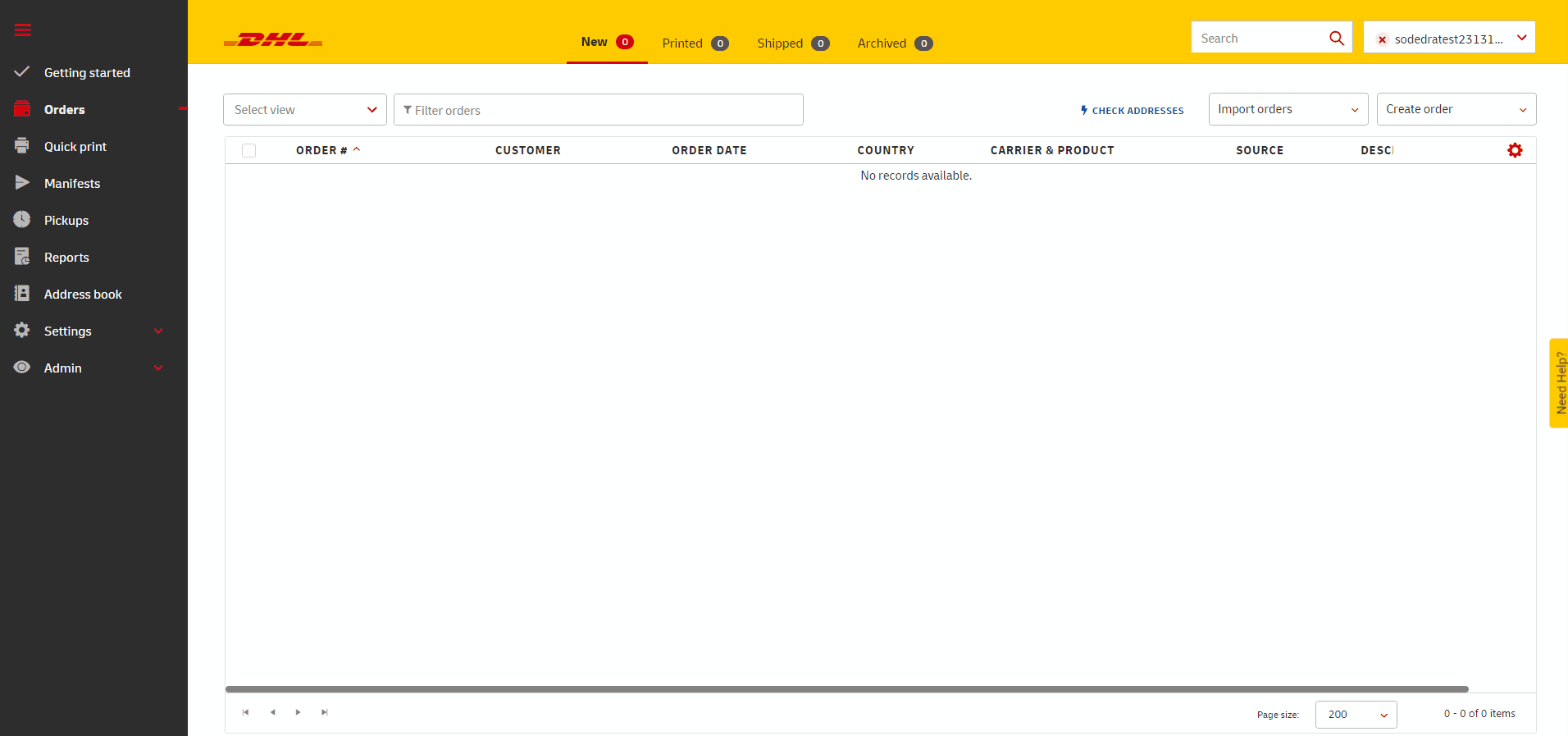Open Reports in sidebar

66,257
